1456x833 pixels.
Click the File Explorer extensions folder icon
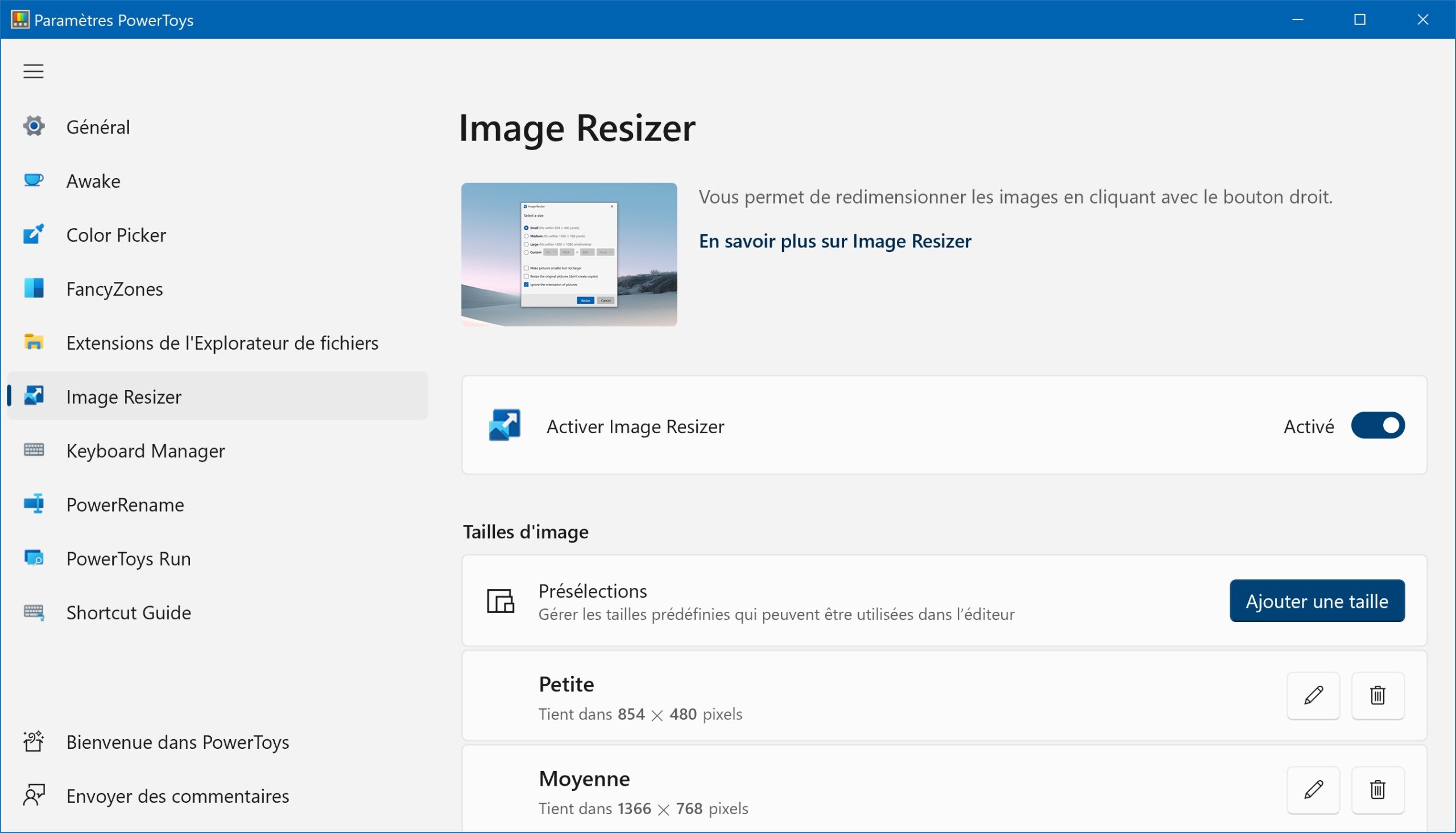(34, 342)
